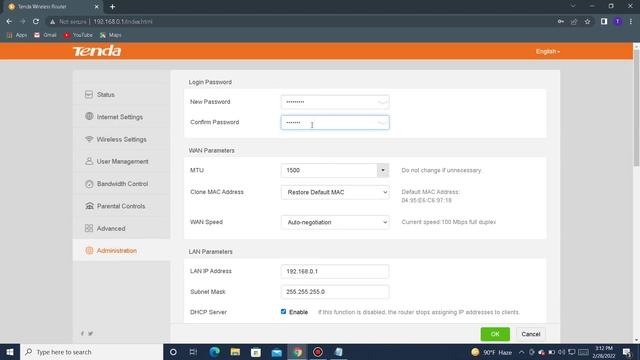The image size is (640, 360).
Task: Open the Chrome profile avatar
Action: coord(618,21)
